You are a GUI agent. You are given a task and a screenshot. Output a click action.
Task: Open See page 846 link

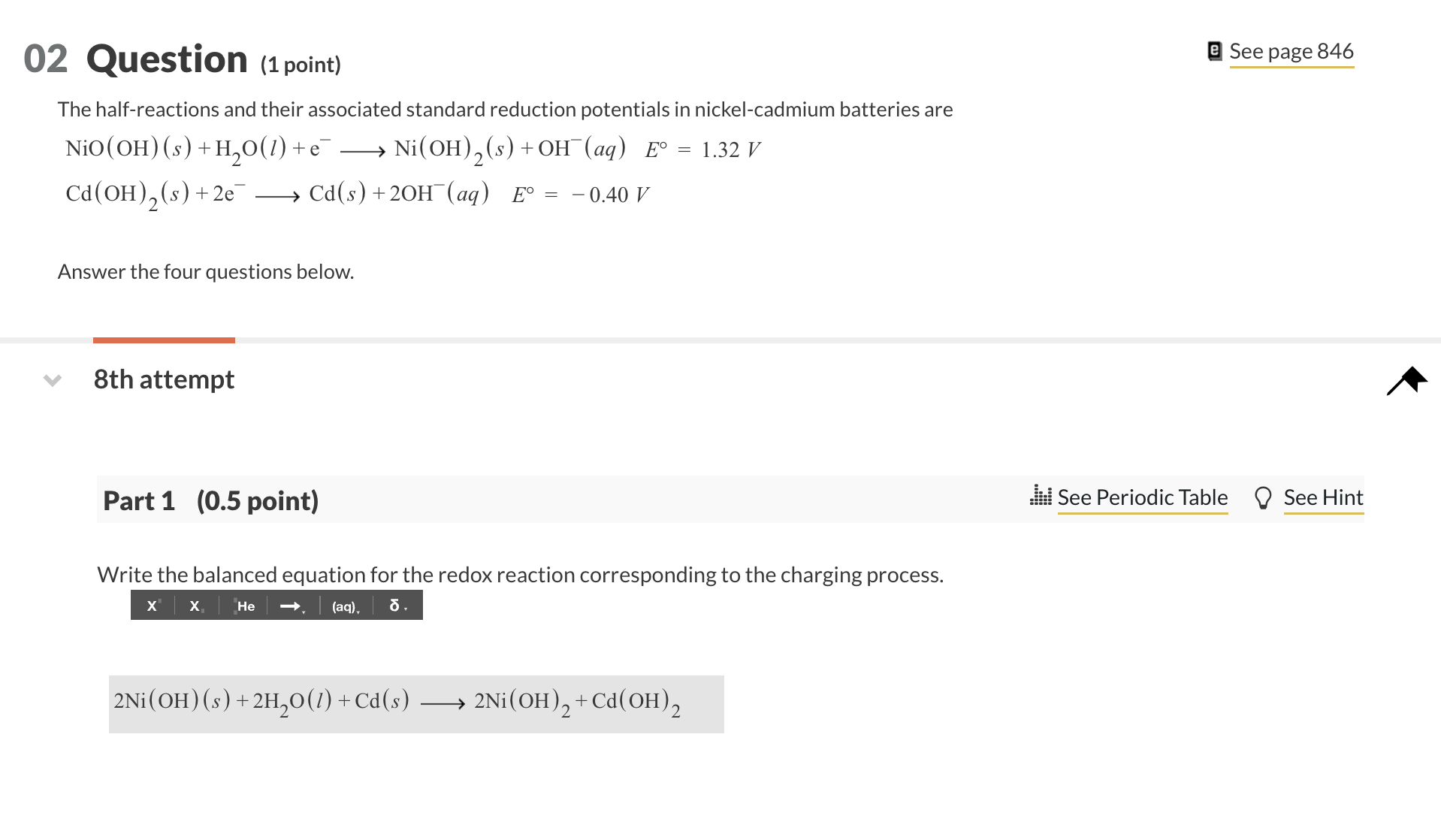point(1291,50)
